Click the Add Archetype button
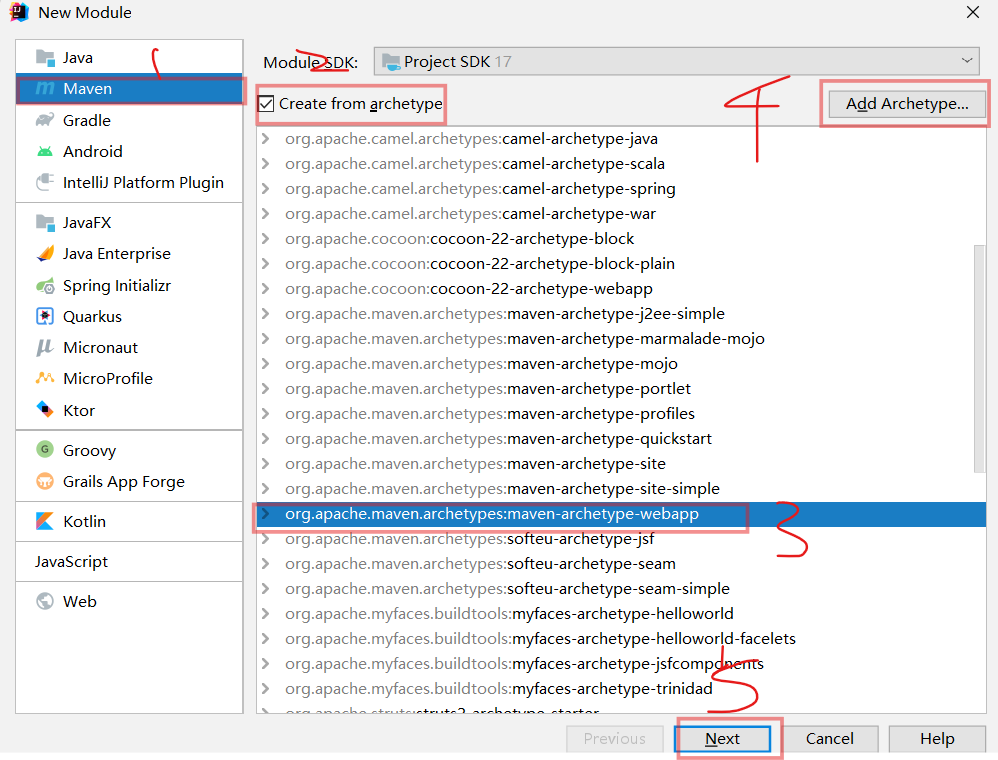Viewport: 998px width, 760px height. pos(906,104)
